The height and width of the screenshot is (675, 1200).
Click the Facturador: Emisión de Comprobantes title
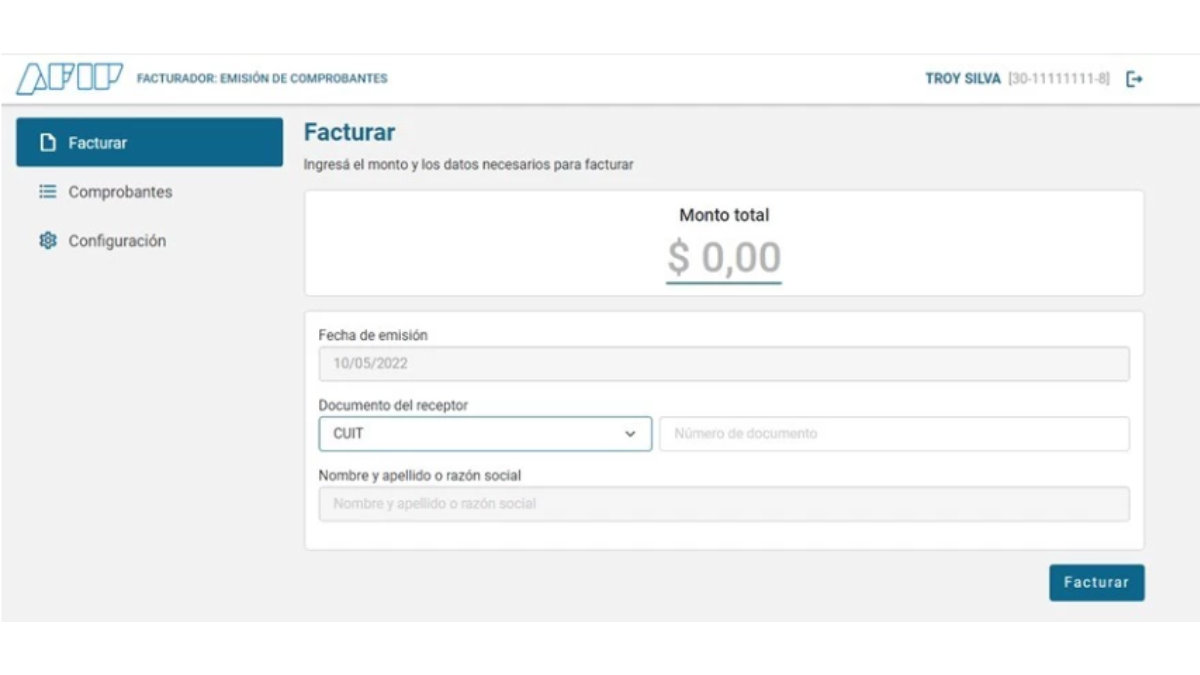click(x=261, y=79)
